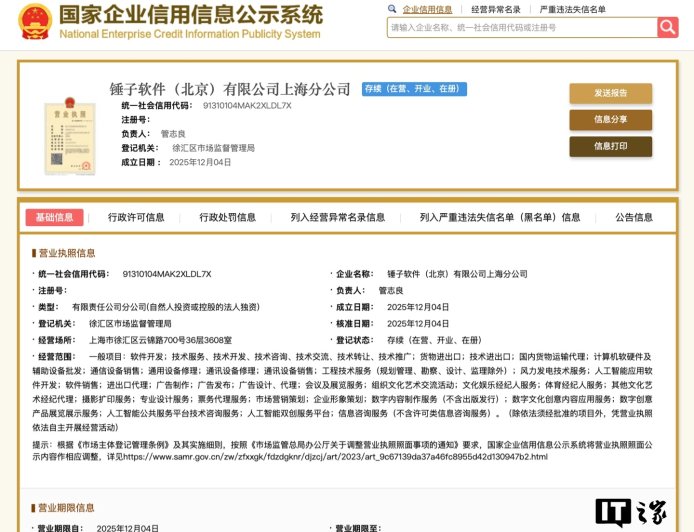Click the 企业名称 value in license section
Screen dimensions: 694x532
pyautogui.click(x=457, y=274)
